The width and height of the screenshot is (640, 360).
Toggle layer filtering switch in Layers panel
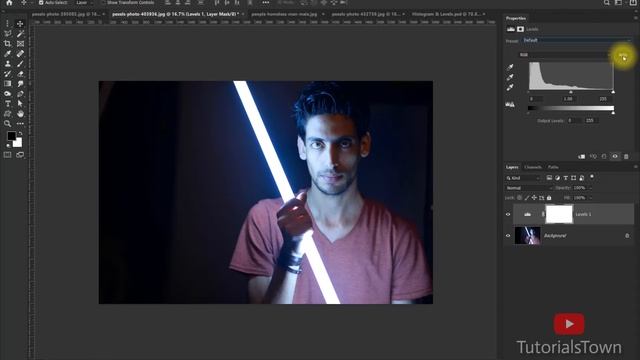coord(592,177)
